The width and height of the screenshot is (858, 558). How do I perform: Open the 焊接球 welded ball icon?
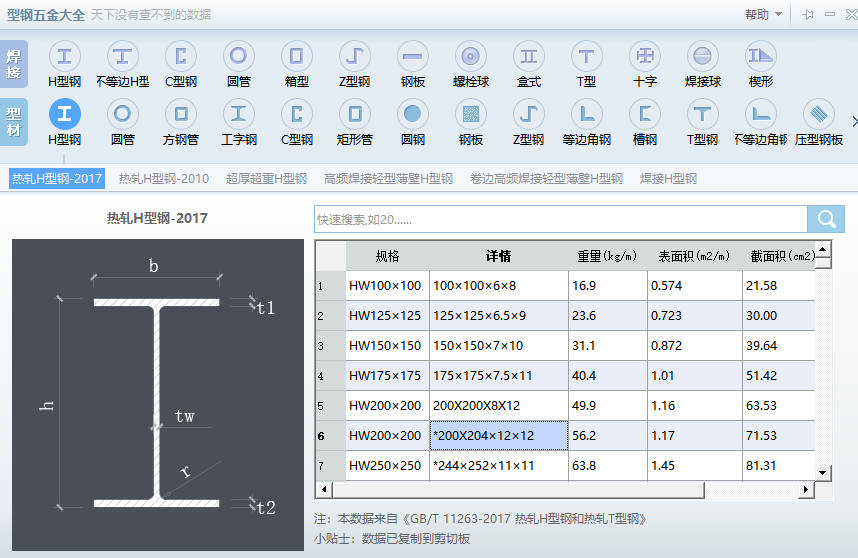point(703,56)
